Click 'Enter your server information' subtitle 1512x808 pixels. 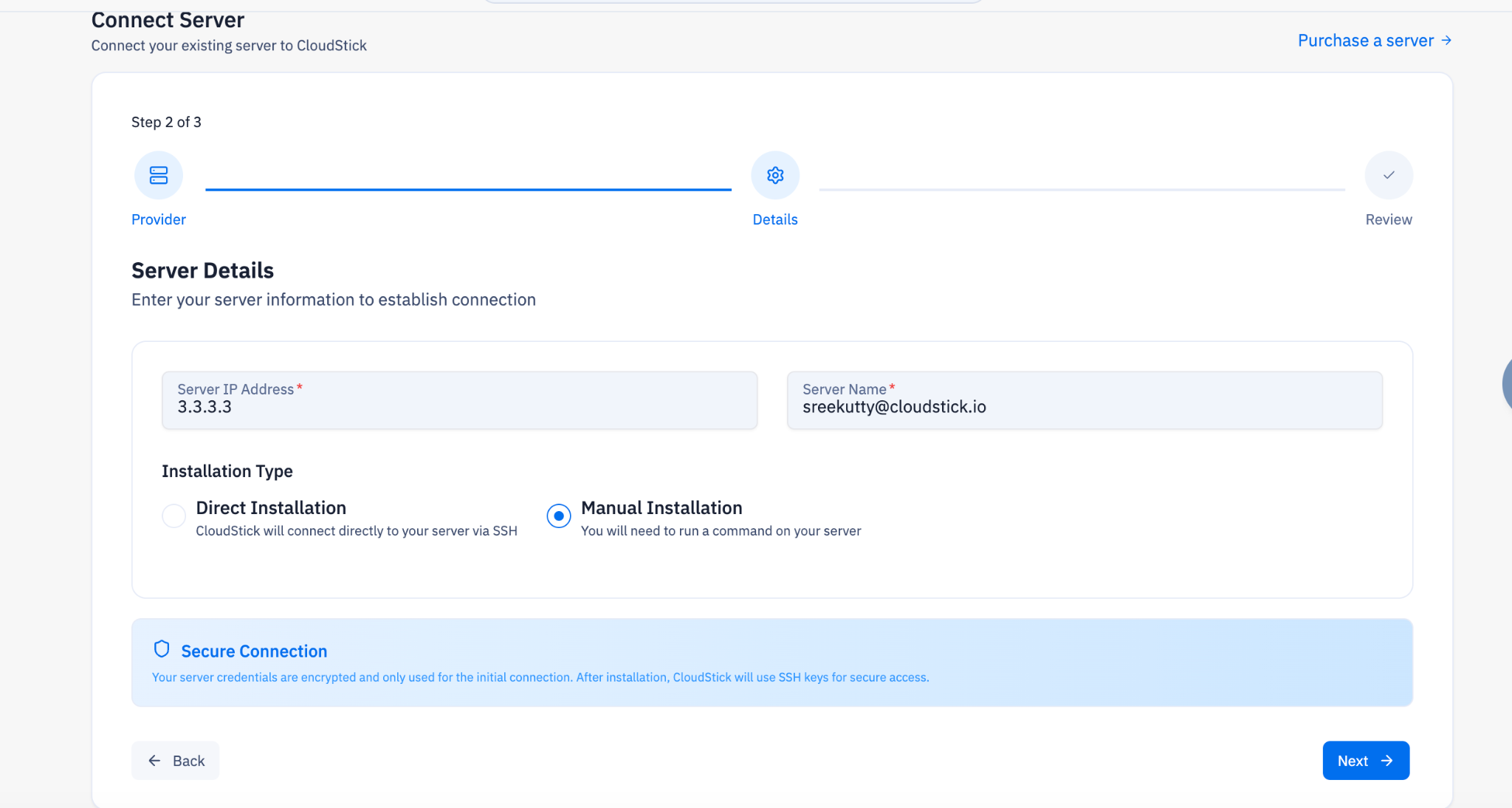tap(334, 300)
